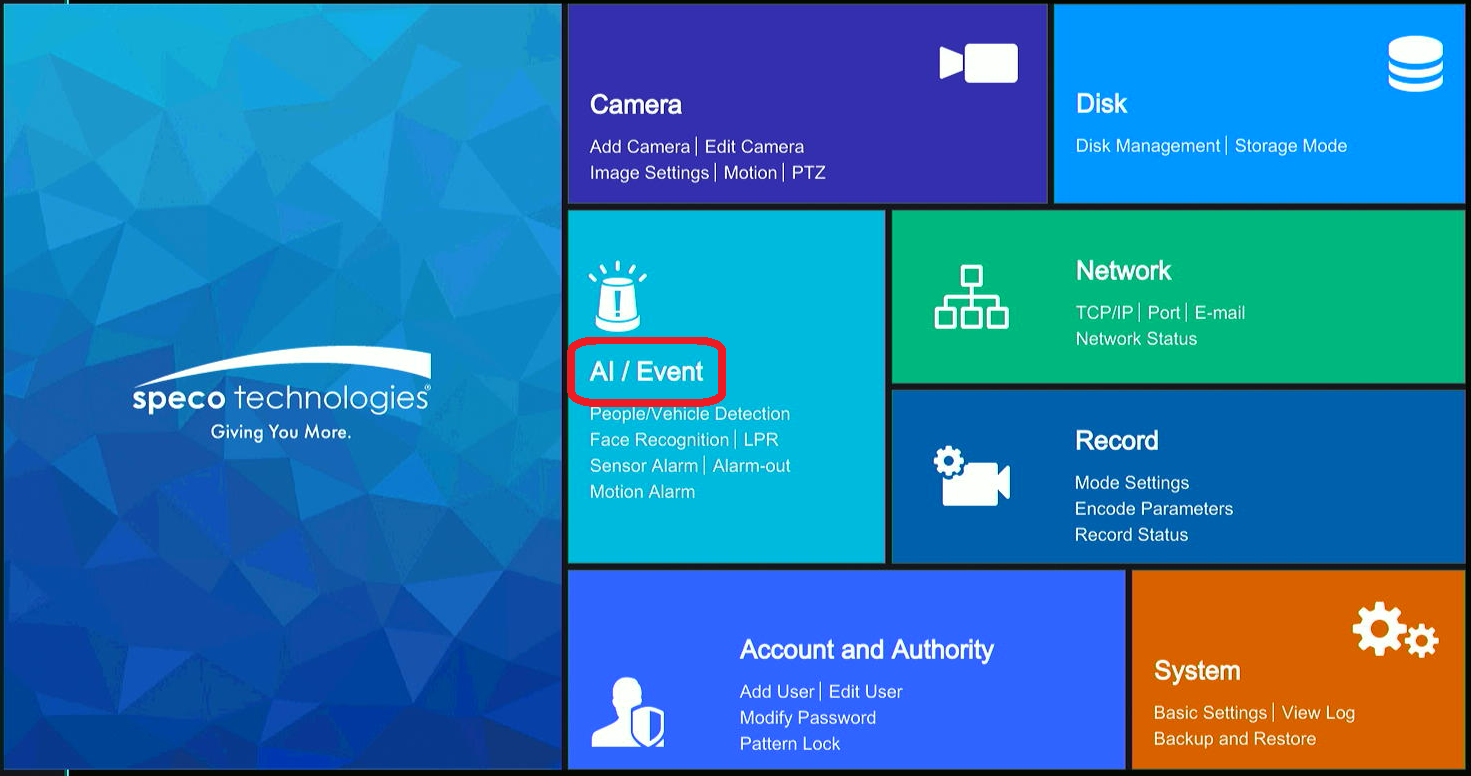The image size is (1471, 776).
Task: Open Face Recognition settings
Action: click(658, 439)
